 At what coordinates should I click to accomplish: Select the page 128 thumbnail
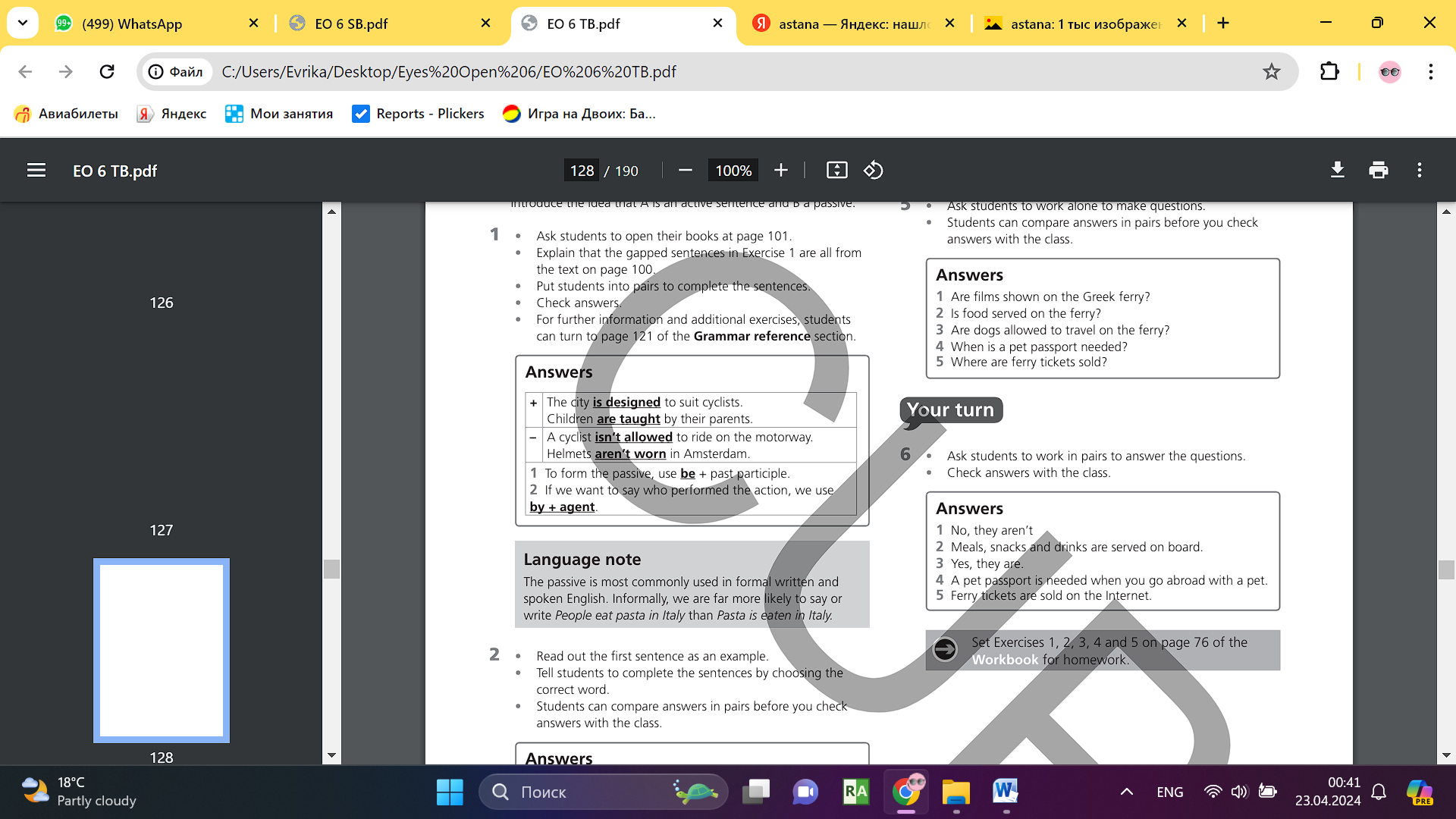tap(162, 650)
